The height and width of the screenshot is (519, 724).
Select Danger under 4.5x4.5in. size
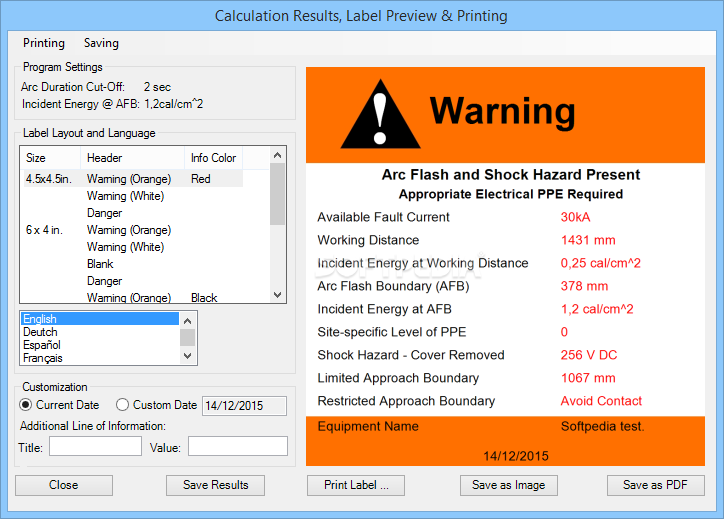[x=105, y=213]
